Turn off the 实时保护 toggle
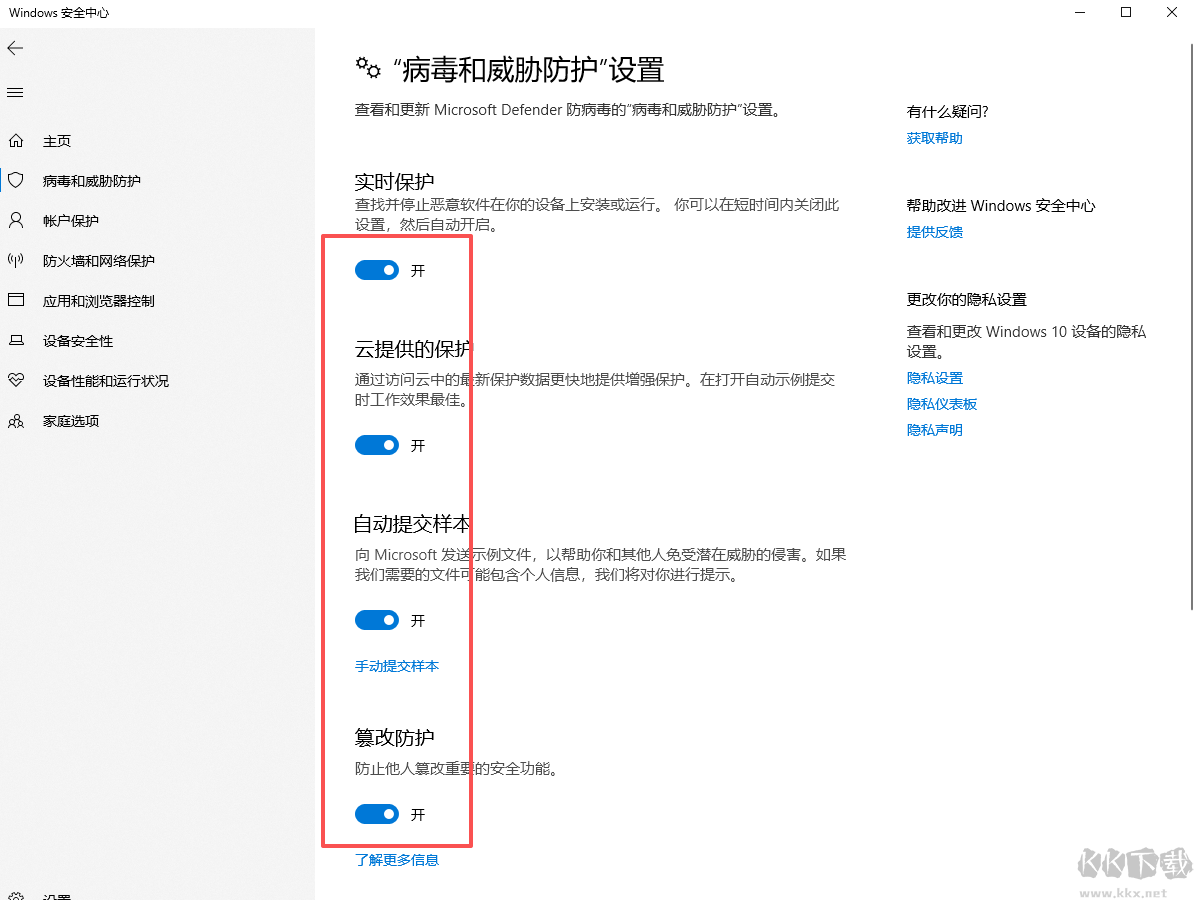The image size is (1194, 900). (x=377, y=270)
